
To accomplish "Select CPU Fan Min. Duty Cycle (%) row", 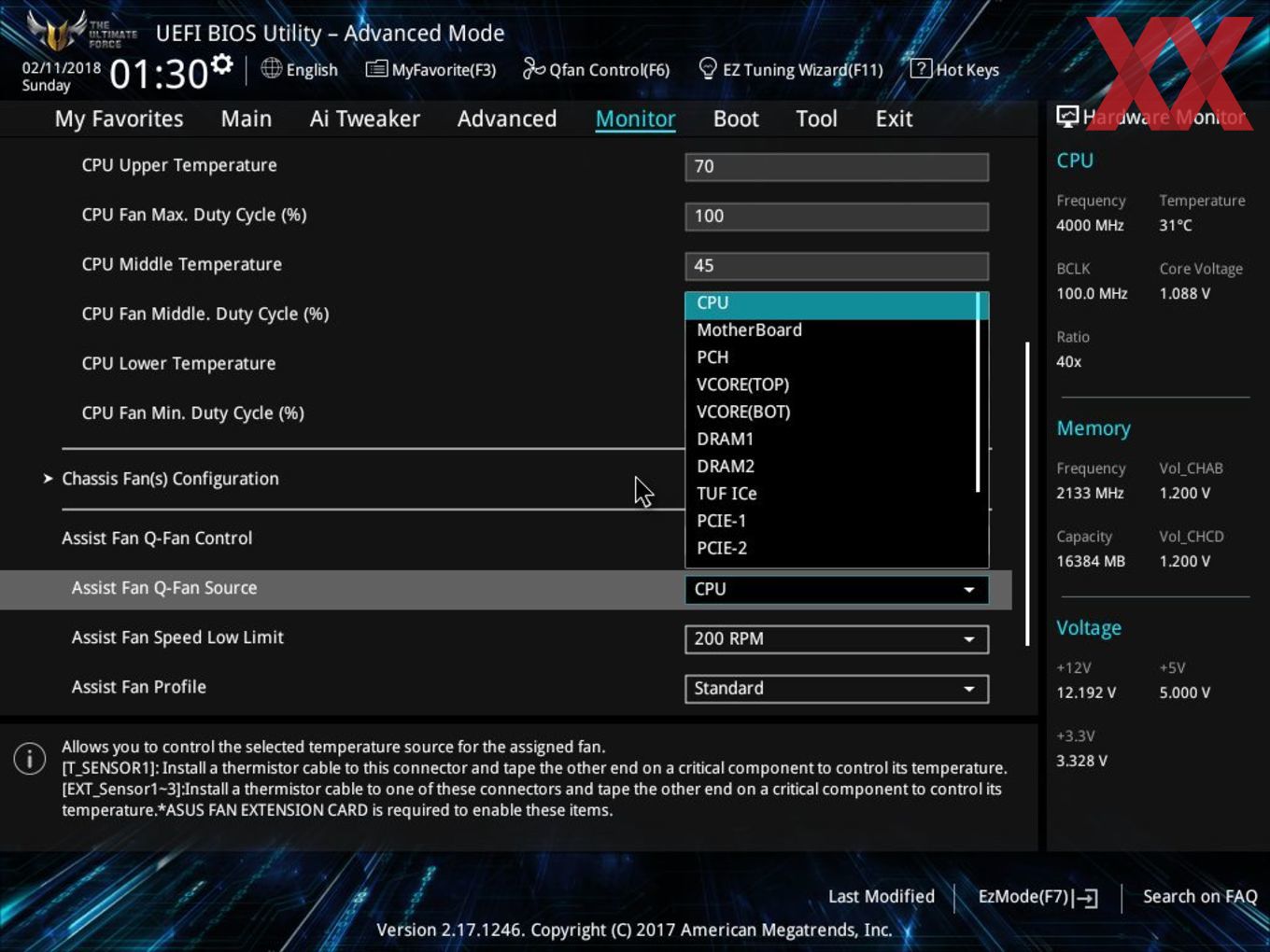I will [192, 413].
